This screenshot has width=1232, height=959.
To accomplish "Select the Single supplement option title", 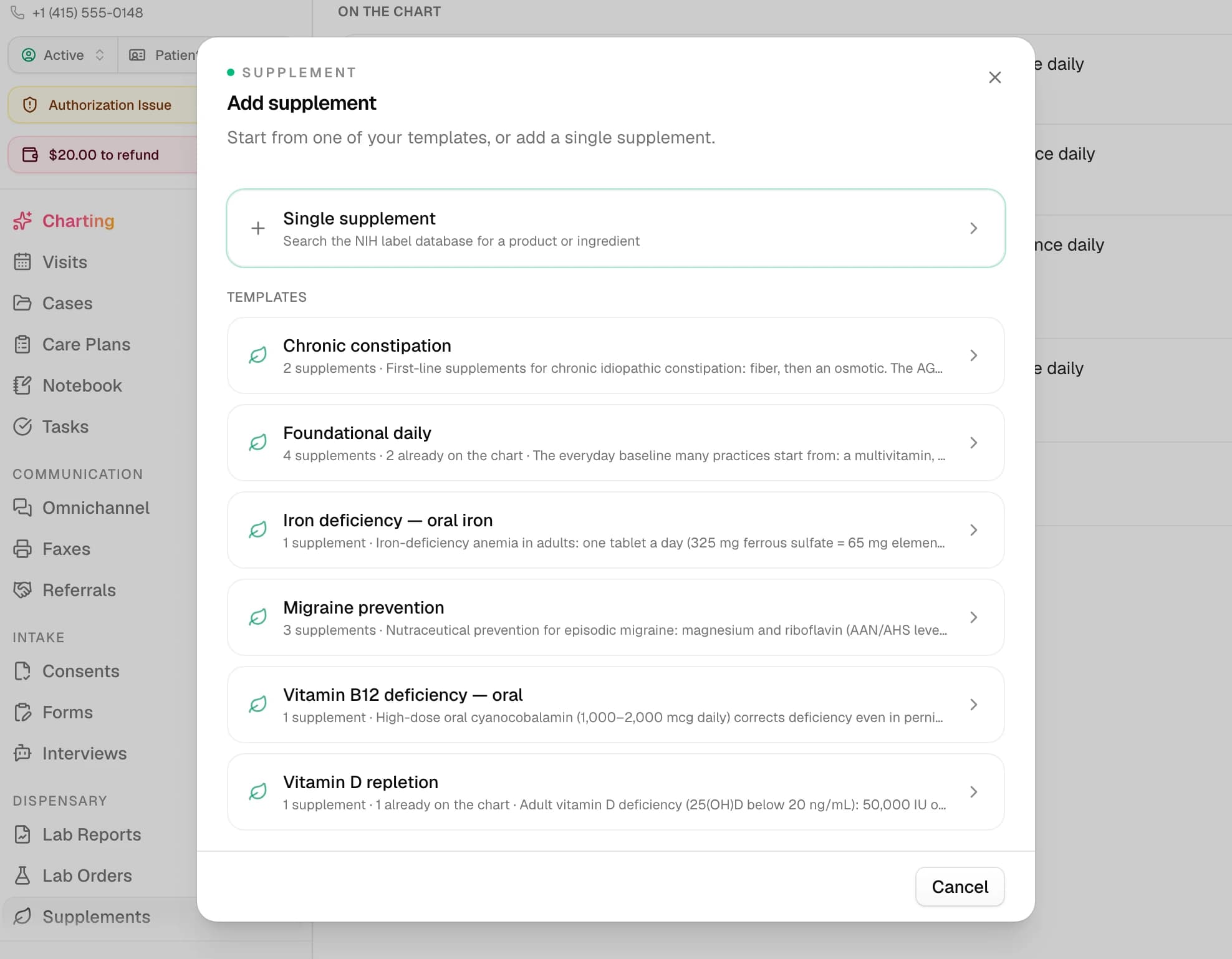I will tap(359, 218).
